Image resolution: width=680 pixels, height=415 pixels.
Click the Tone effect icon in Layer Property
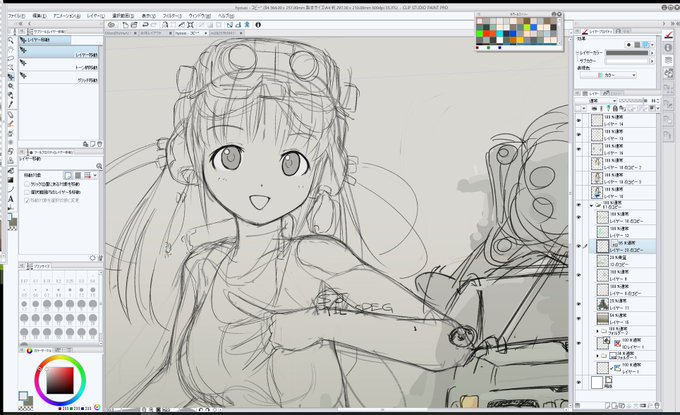pos(637,45)
